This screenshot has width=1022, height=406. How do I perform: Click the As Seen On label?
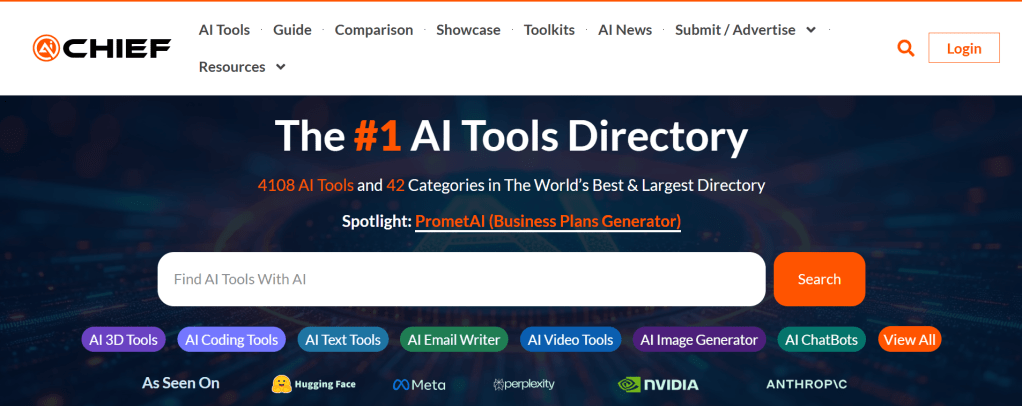181,383
